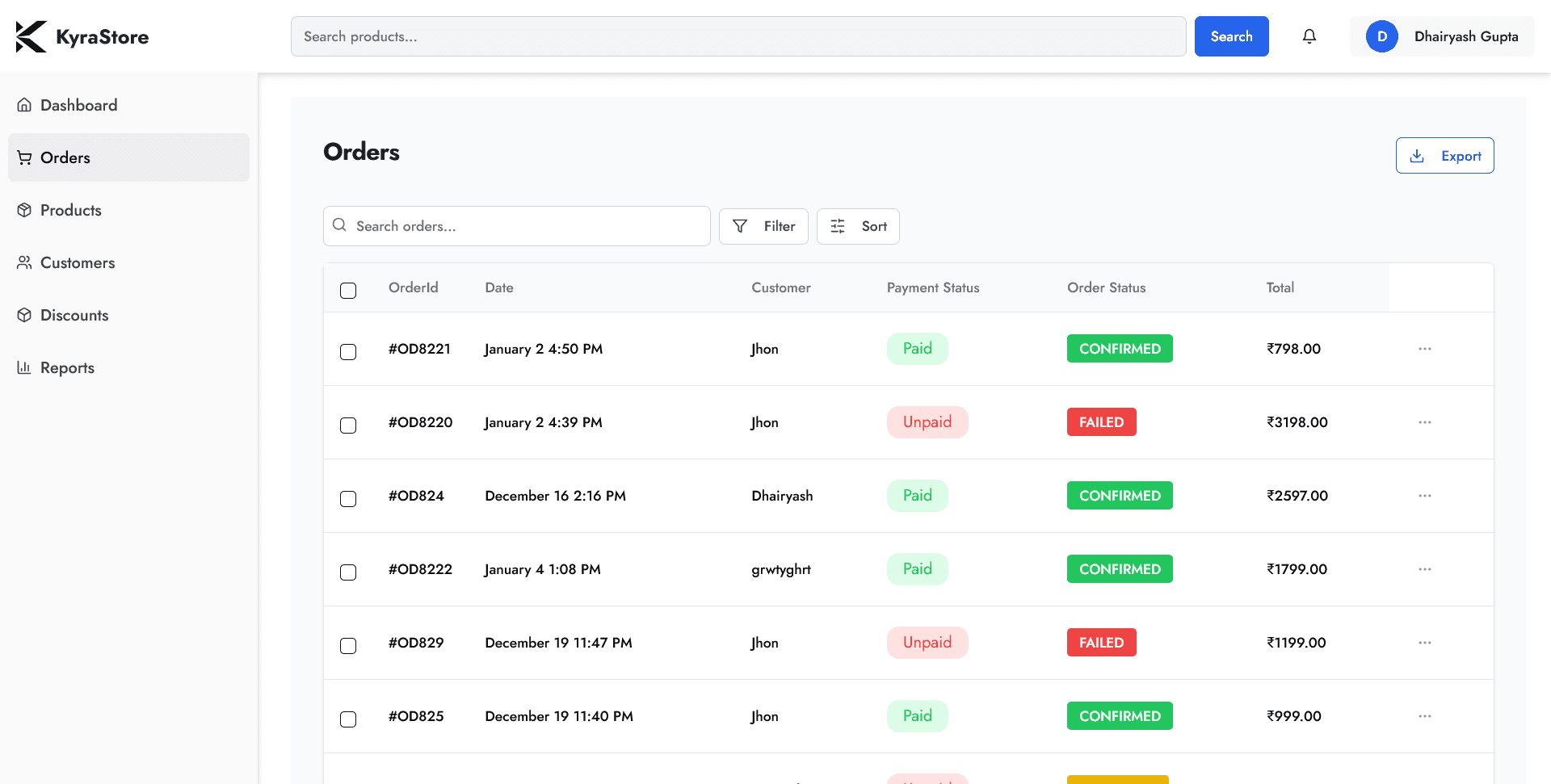Click the Customers people icon in sidebar
Image resolution: width=1551 pixels, height=784 pixels.
[x=24, y=262]
